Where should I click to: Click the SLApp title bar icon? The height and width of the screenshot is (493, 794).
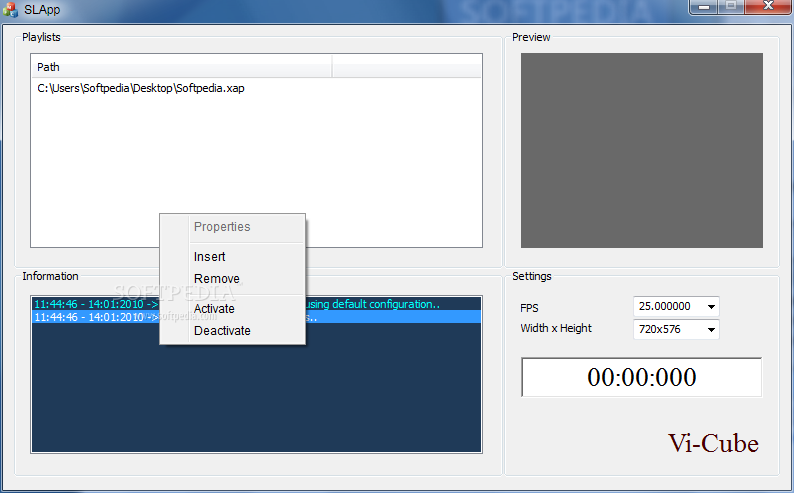[10, 10]
